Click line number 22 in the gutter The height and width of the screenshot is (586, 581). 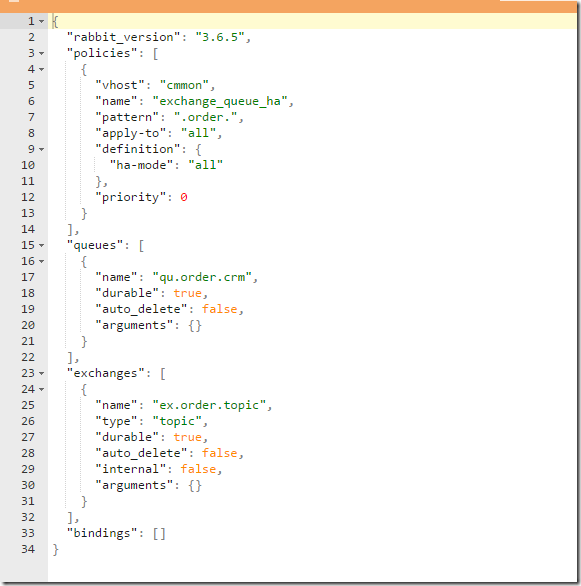[28, 358]
